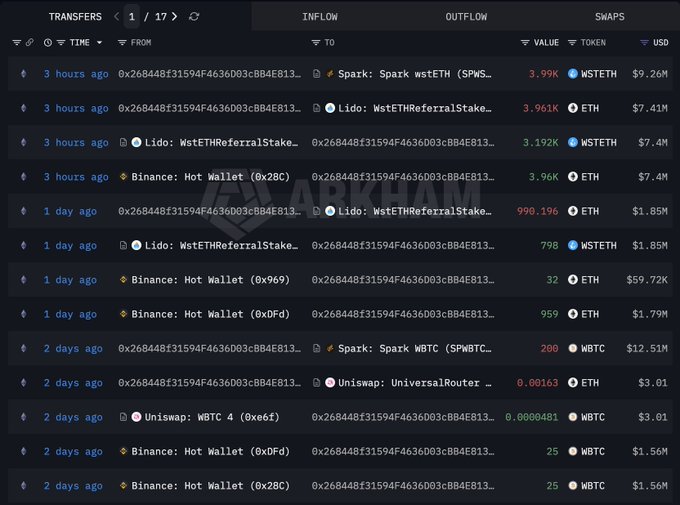The image size is (680, 505).
Task: Go to the previous transfers page
Action: click(116, 16)
